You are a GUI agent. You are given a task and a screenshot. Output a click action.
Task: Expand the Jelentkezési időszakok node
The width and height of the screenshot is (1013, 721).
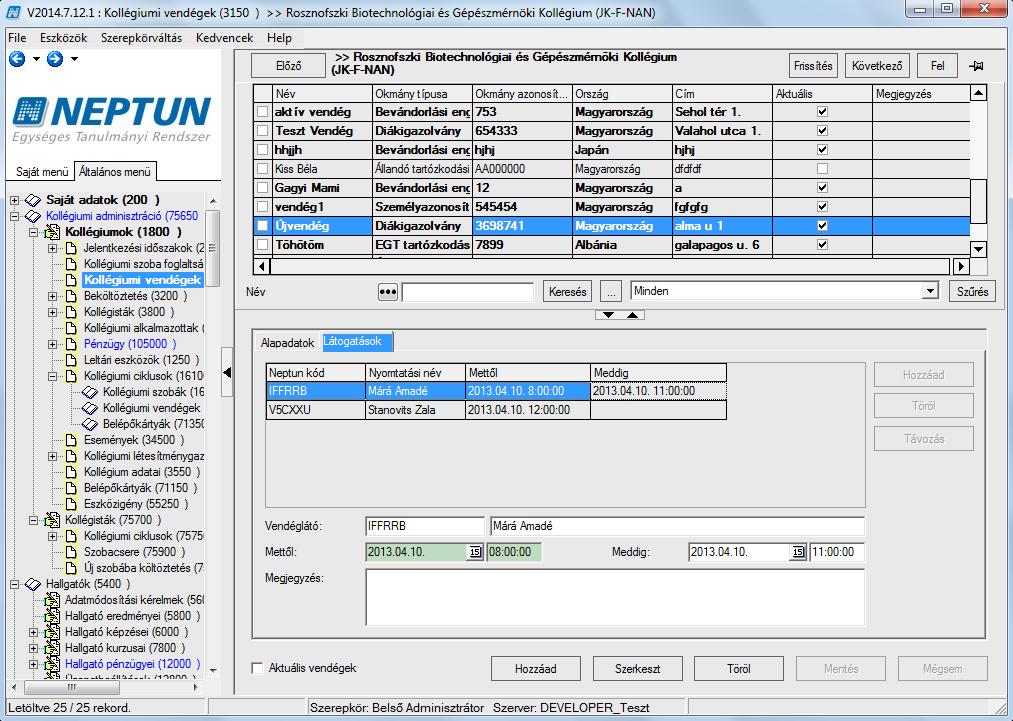[x=53, y=248]
